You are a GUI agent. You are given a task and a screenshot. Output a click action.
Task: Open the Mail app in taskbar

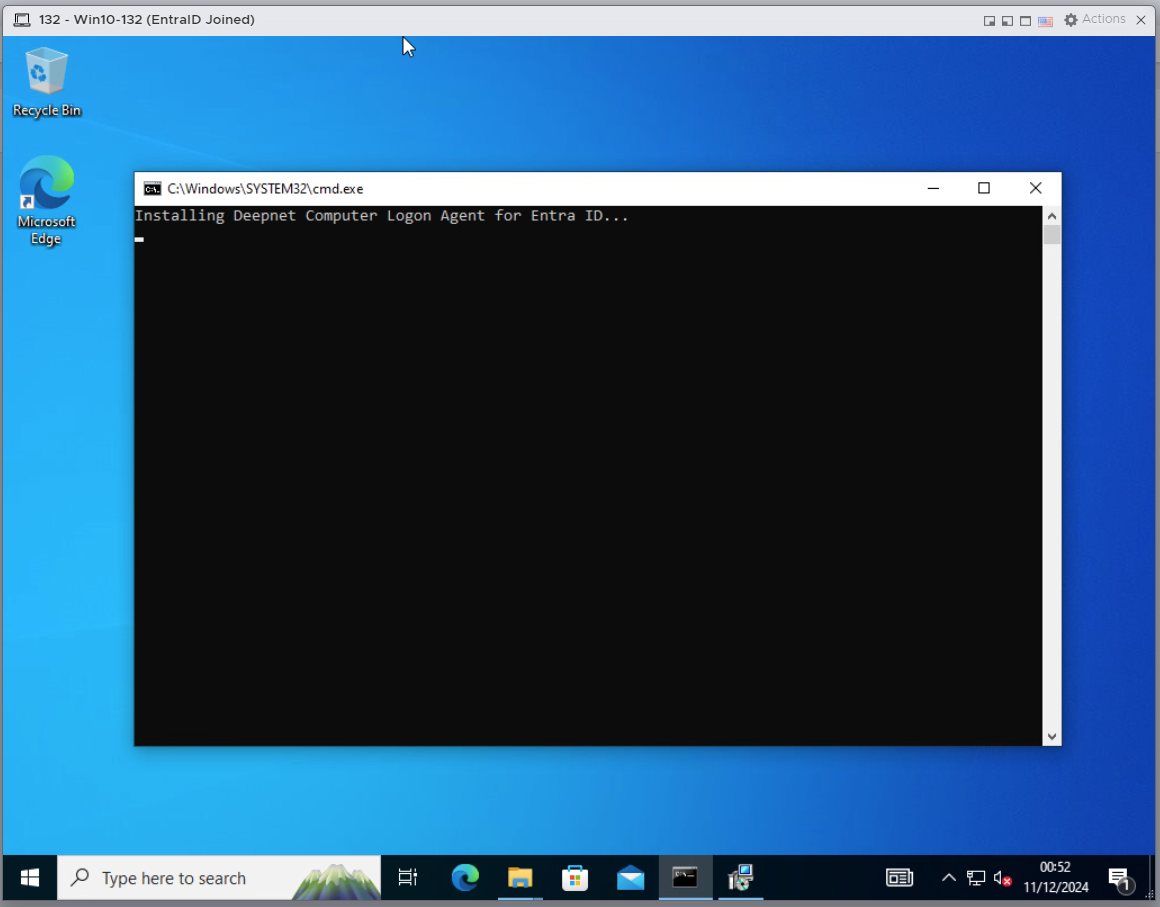tap(630, 878)
